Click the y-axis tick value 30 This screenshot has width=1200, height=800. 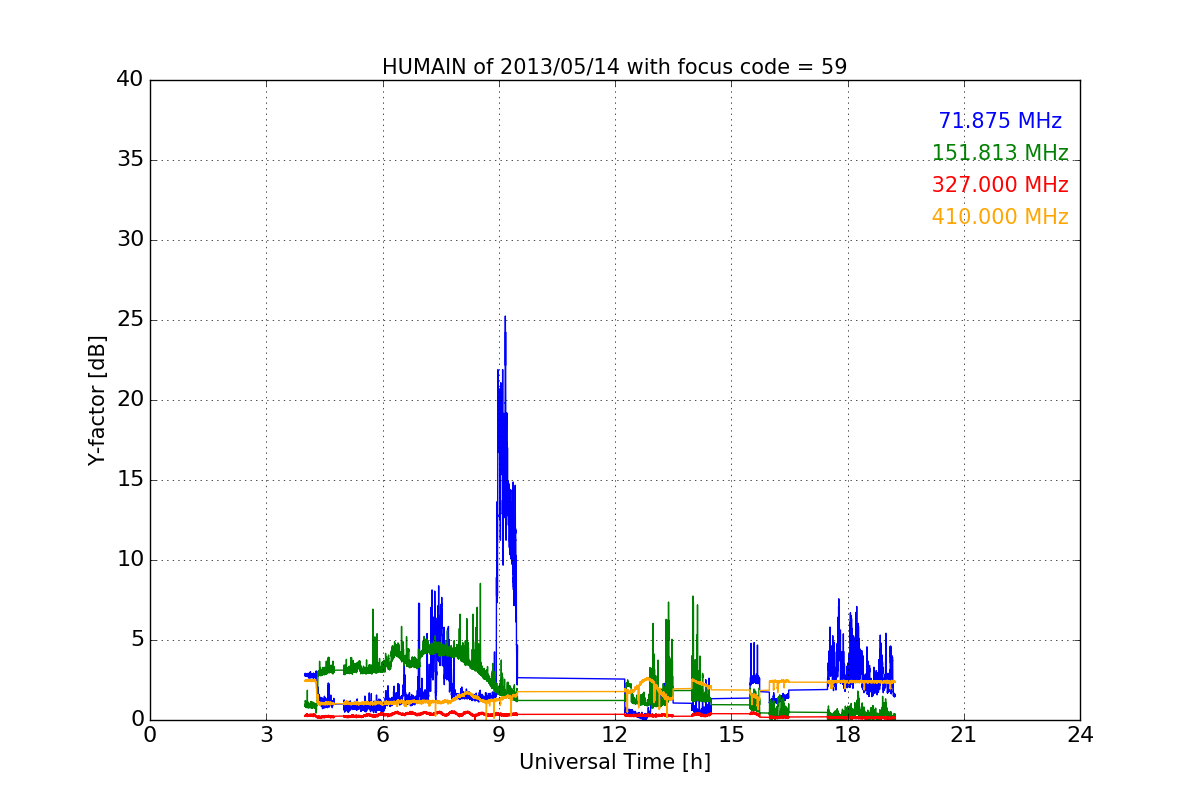pyautogui.click(x=130, y=240)
